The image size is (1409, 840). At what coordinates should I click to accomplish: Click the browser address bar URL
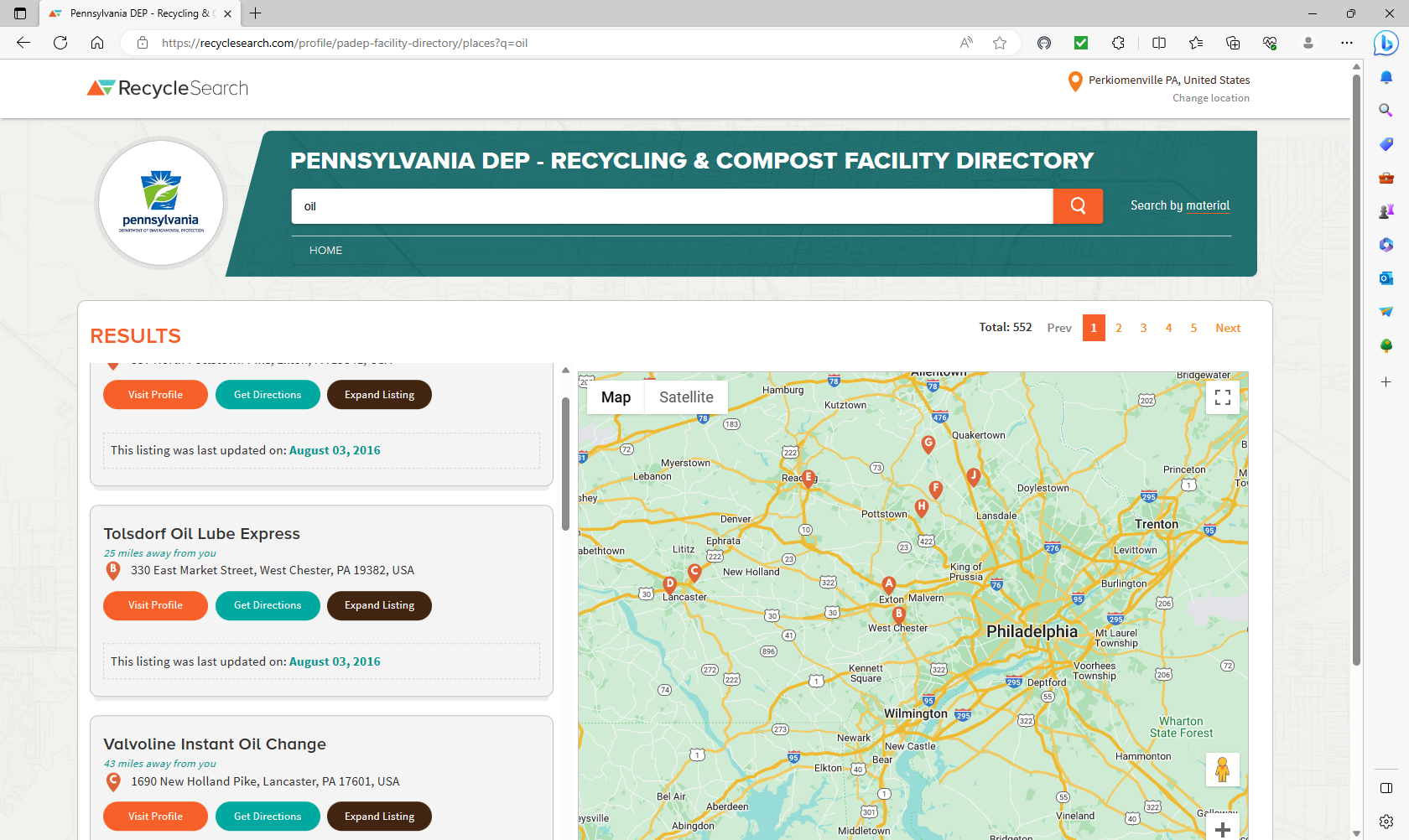[344, 43]
